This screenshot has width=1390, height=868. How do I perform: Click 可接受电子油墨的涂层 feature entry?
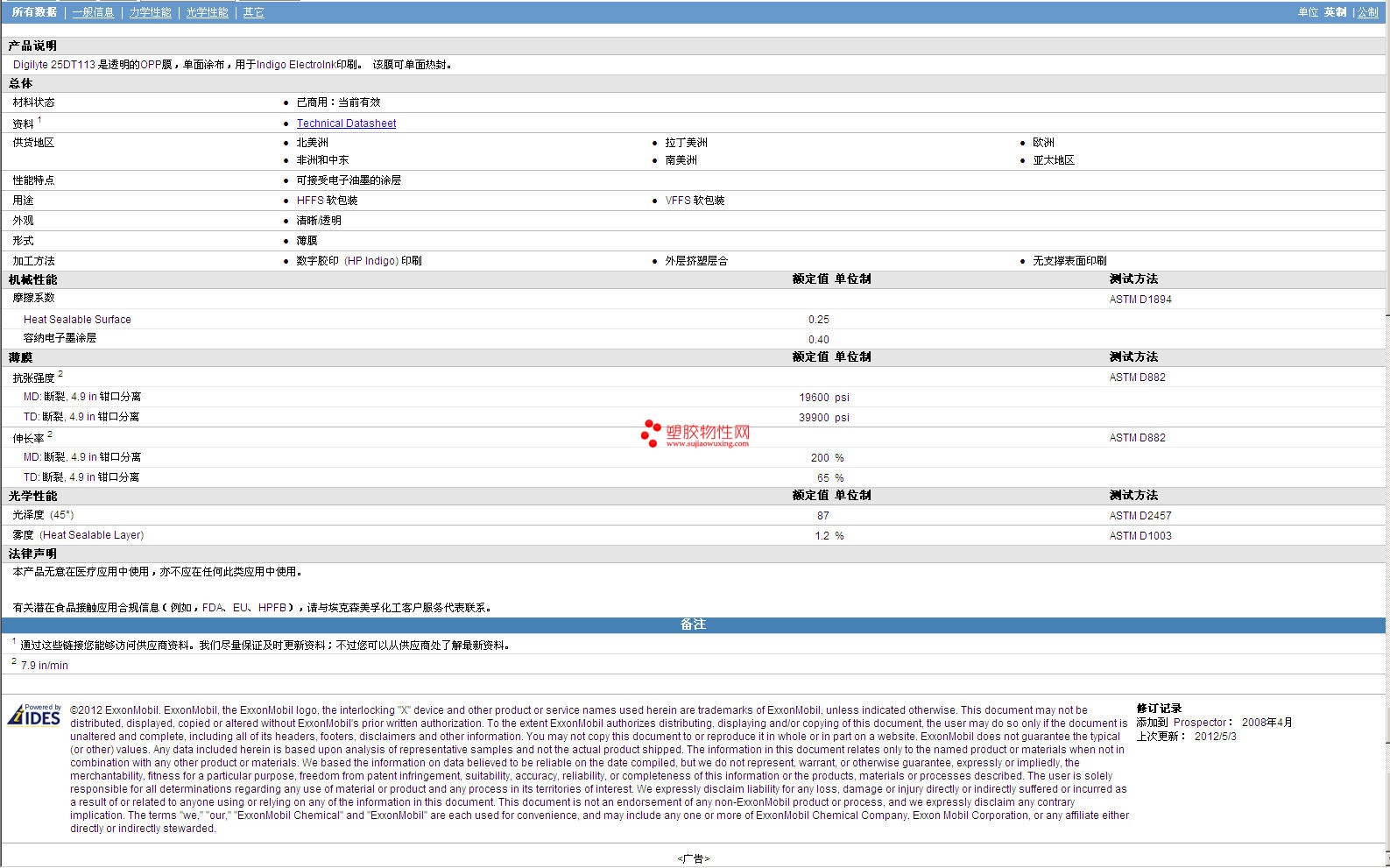coord(349,180)
